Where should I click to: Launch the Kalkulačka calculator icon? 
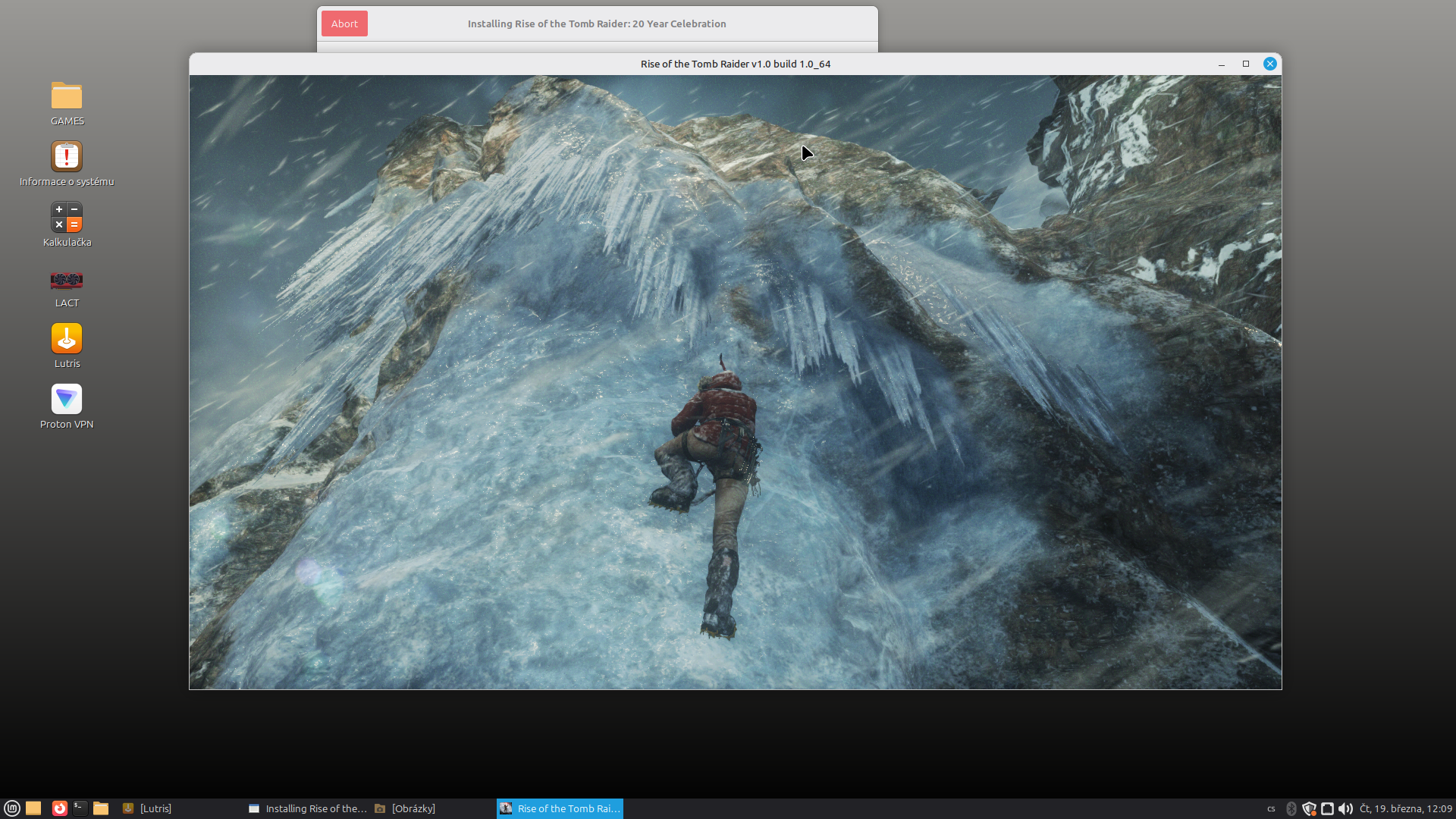click(67, 218)
